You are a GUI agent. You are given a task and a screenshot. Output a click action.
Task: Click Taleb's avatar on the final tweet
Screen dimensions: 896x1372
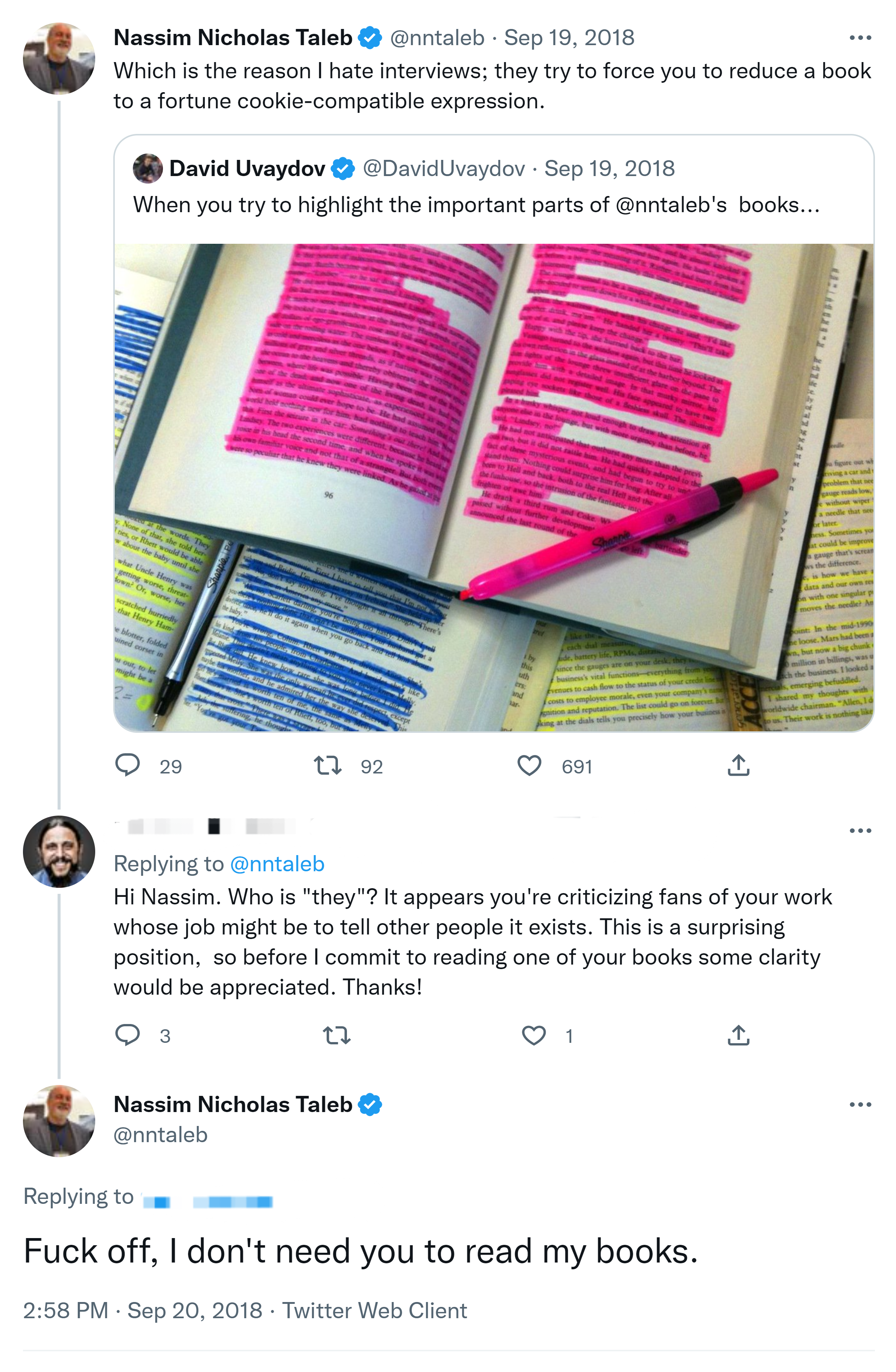(x=59, y=1121)
